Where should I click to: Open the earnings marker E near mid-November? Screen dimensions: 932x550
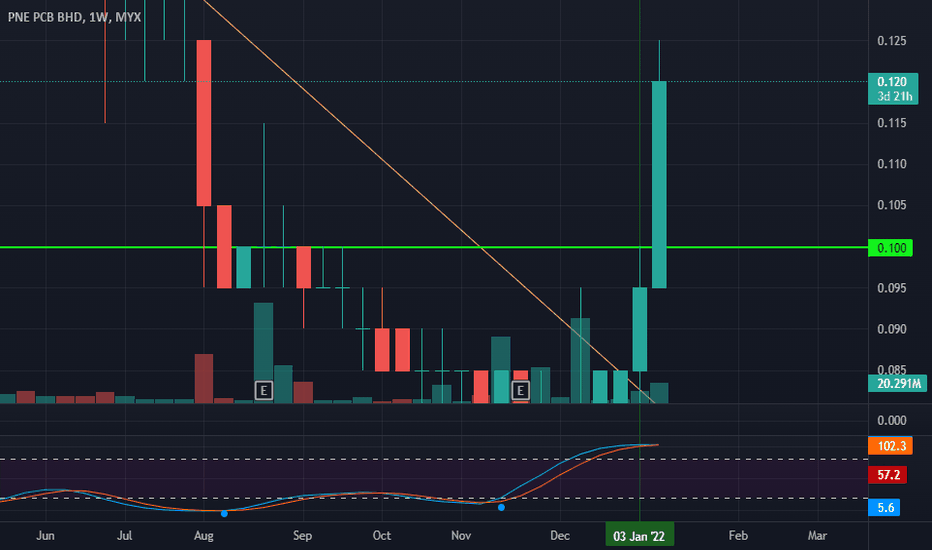(520, 391)
